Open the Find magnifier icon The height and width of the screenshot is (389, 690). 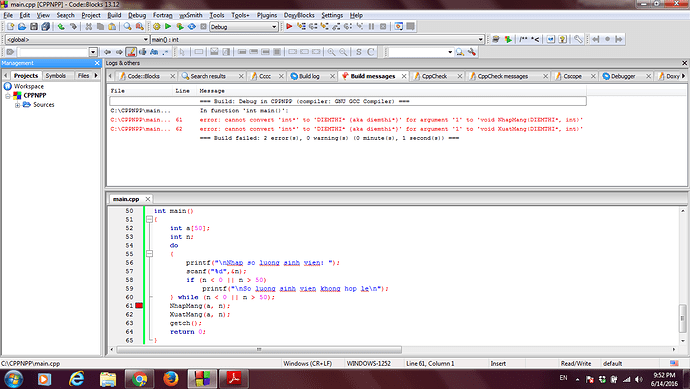coord(127,27)
